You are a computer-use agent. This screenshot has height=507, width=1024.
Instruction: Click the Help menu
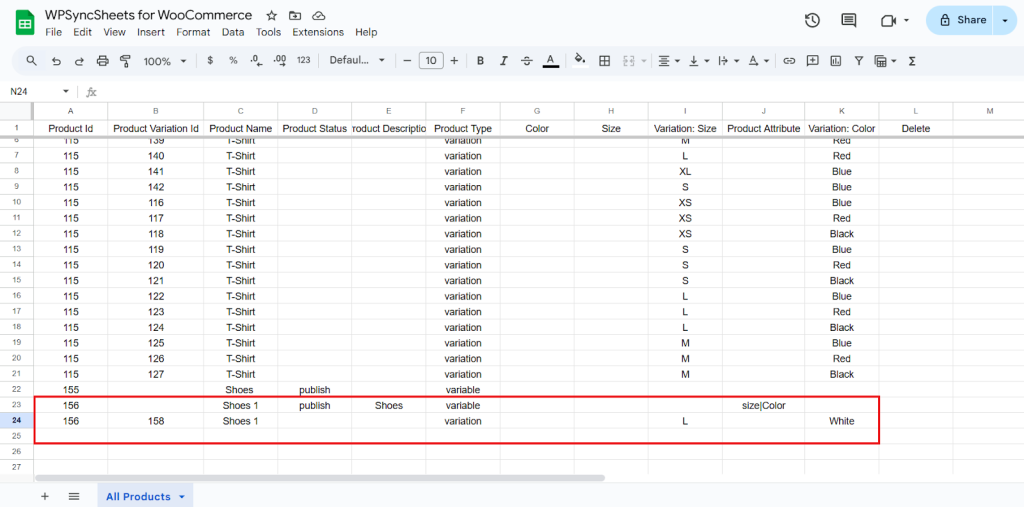tap(366, 32)
